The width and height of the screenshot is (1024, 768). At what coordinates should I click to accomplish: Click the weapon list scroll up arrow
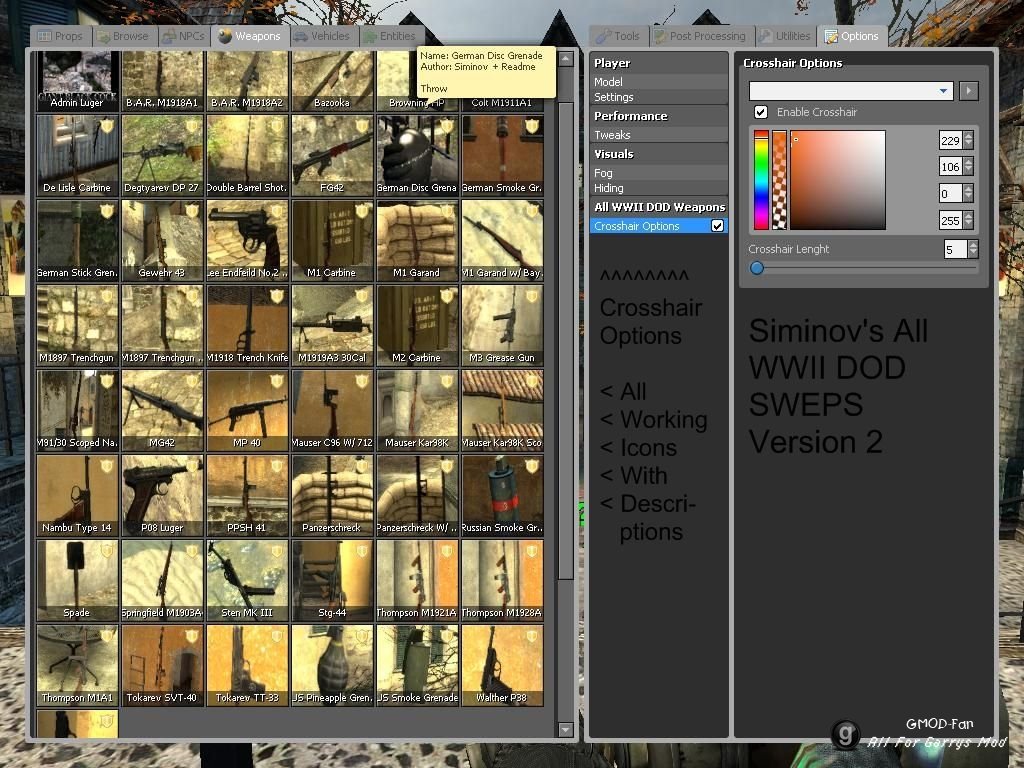point(566,59)
